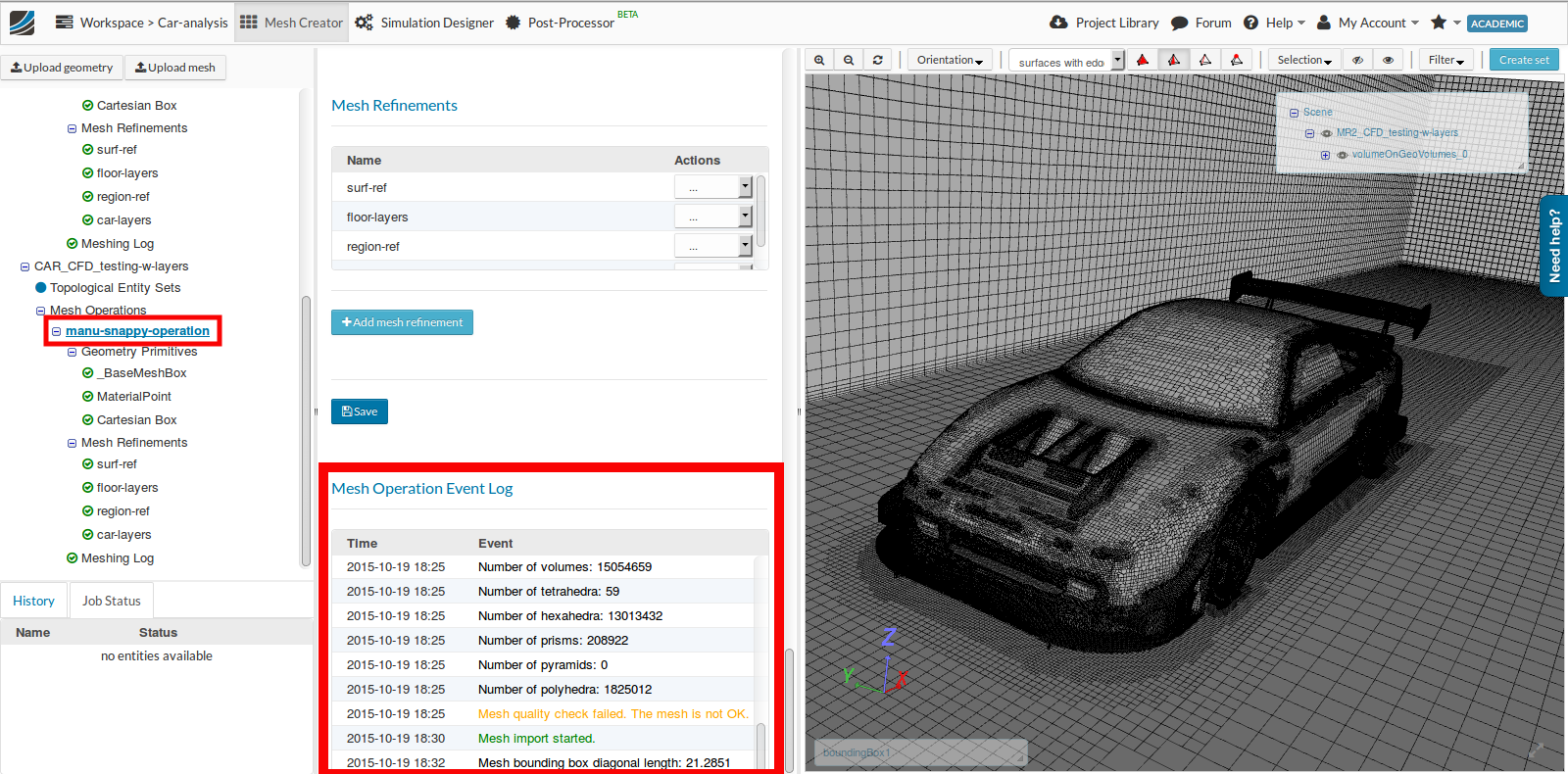Screen dimensions: 1568x774
Task: Select the volume picking pyramid icon
Action: [x=1143, y=60]
